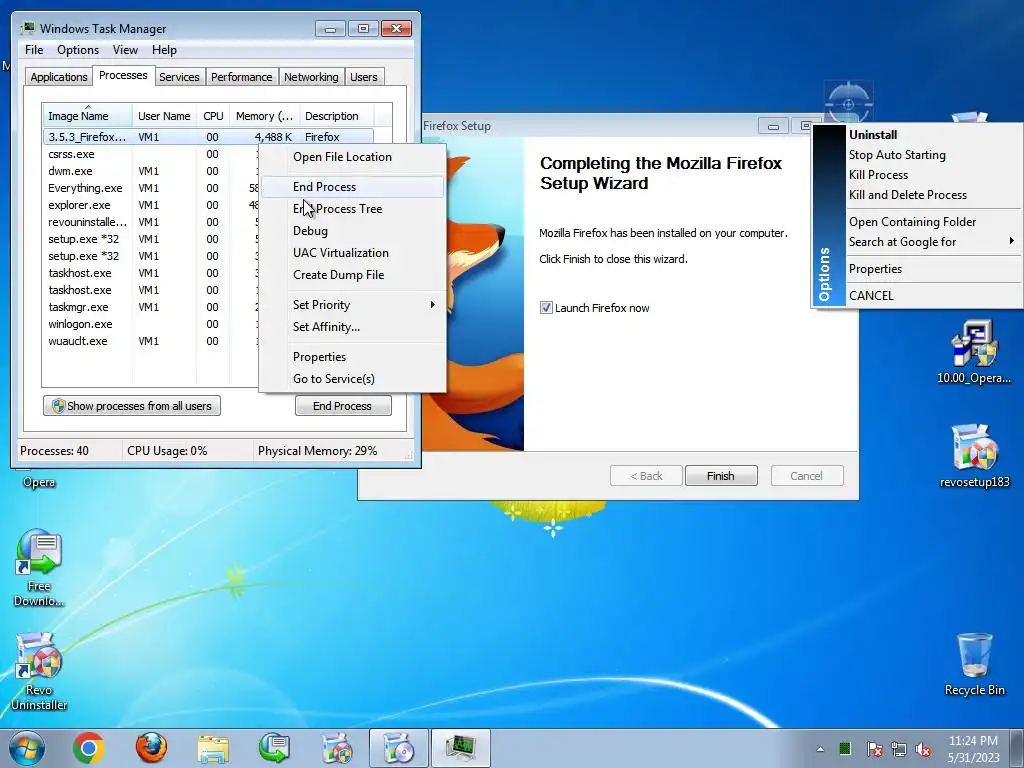Switch to the Users tab
The width and height of the screenshot is (1024, 768).
364,77
